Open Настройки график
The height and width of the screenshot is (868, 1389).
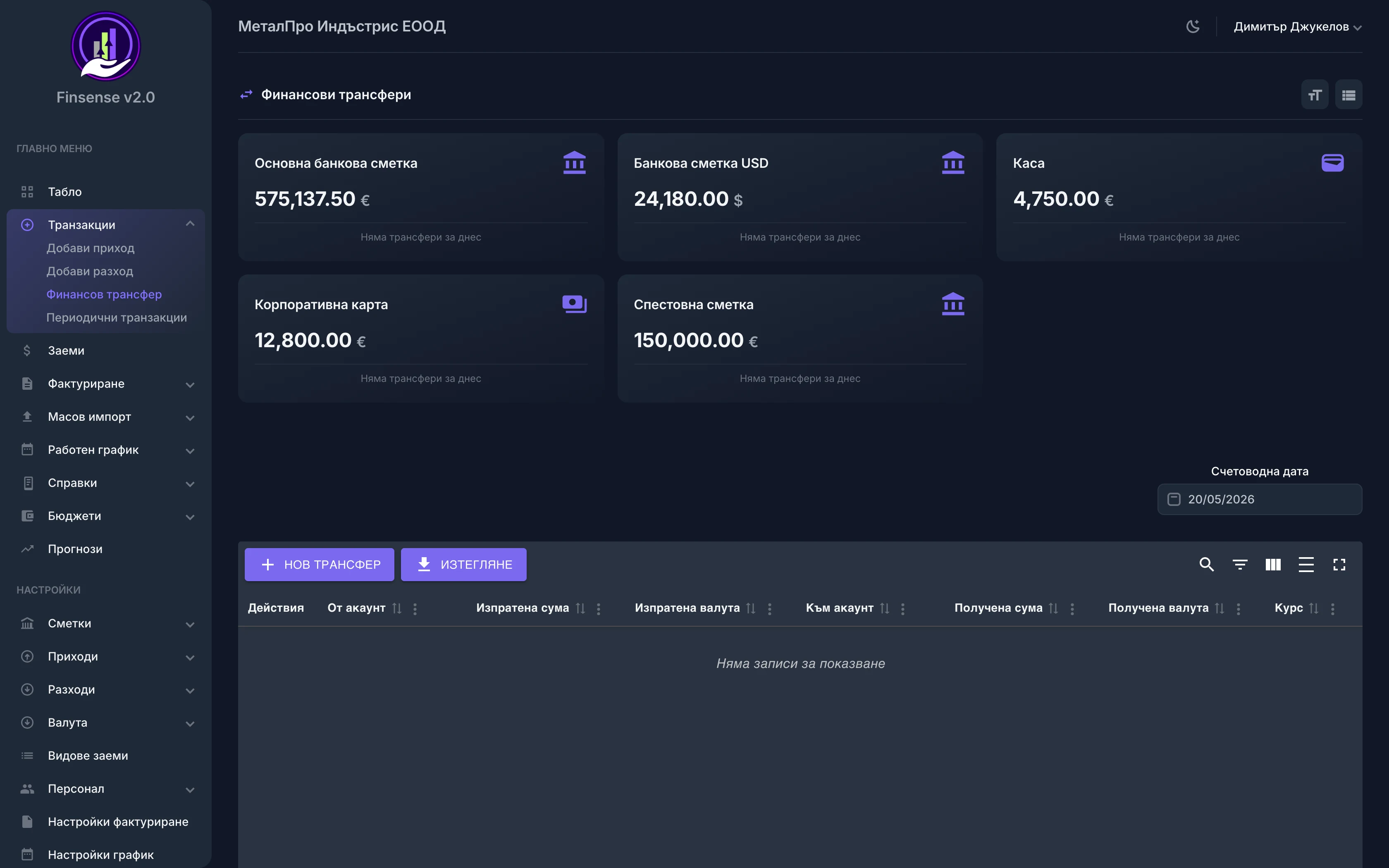coord(105,855)
